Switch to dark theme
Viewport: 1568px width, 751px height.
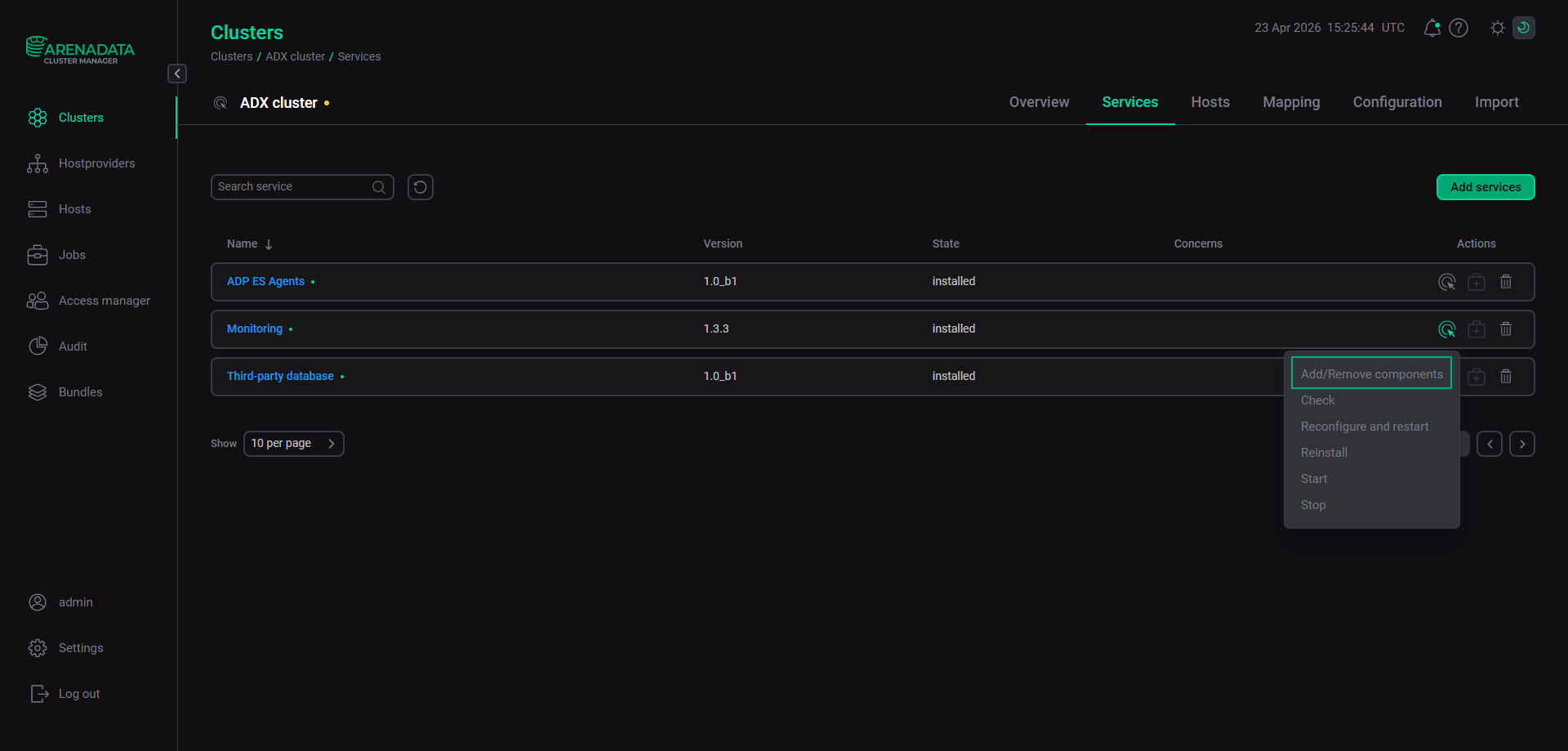point(1524,28)
